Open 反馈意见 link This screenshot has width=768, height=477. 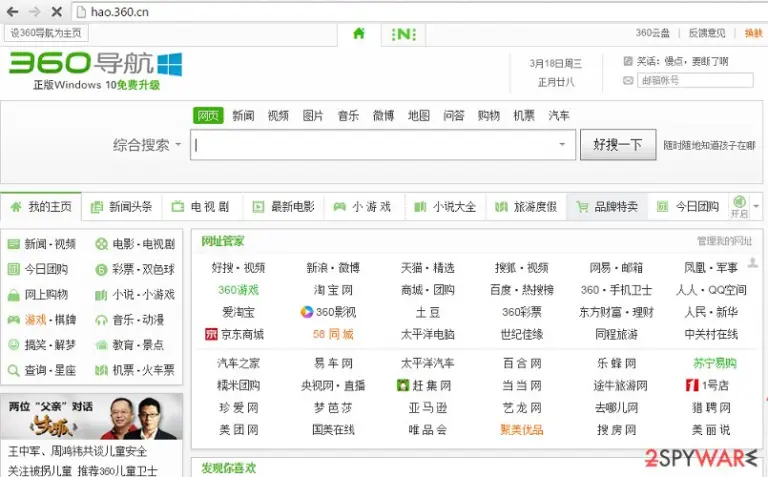click(x=707, y=33)
